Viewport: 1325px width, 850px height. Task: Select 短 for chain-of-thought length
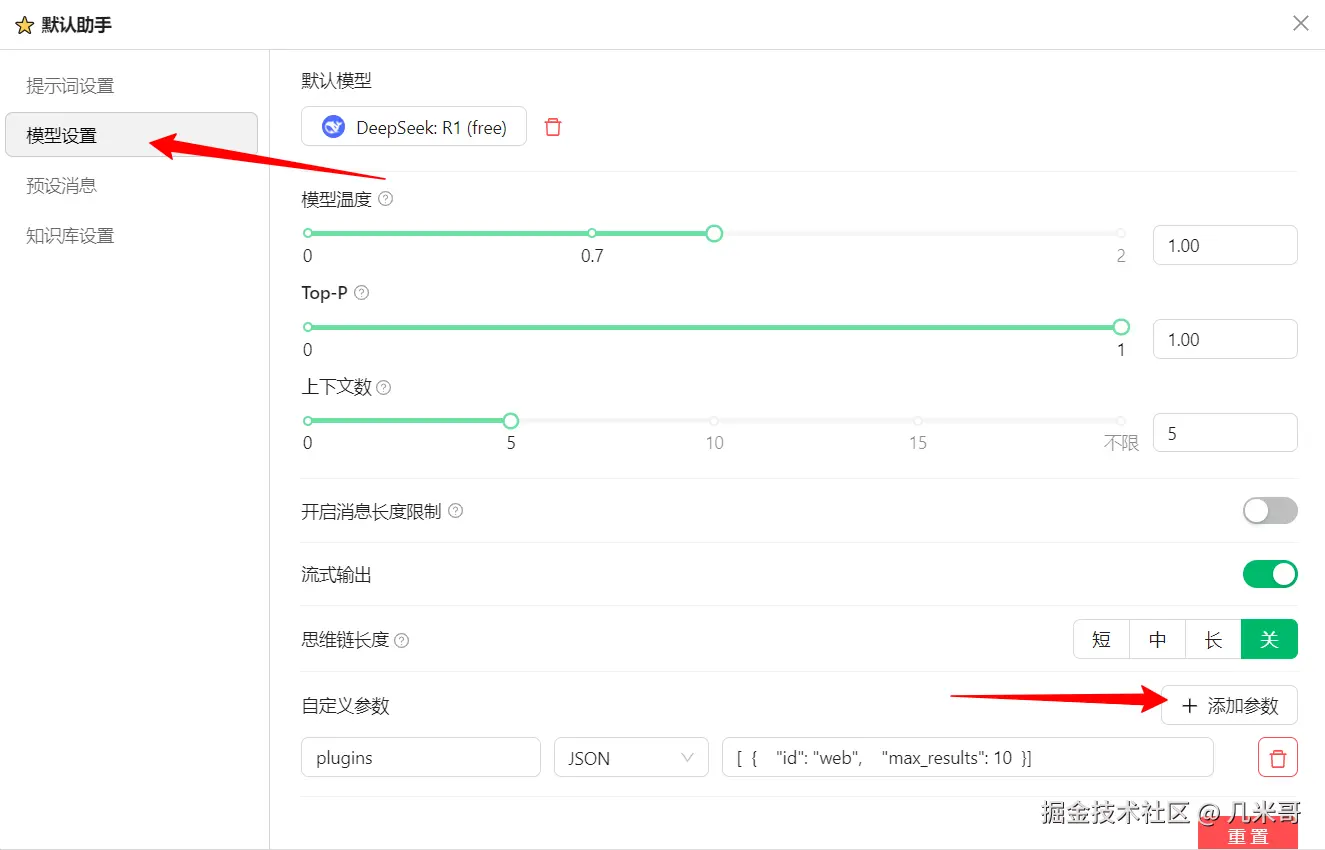point(1100,639)
